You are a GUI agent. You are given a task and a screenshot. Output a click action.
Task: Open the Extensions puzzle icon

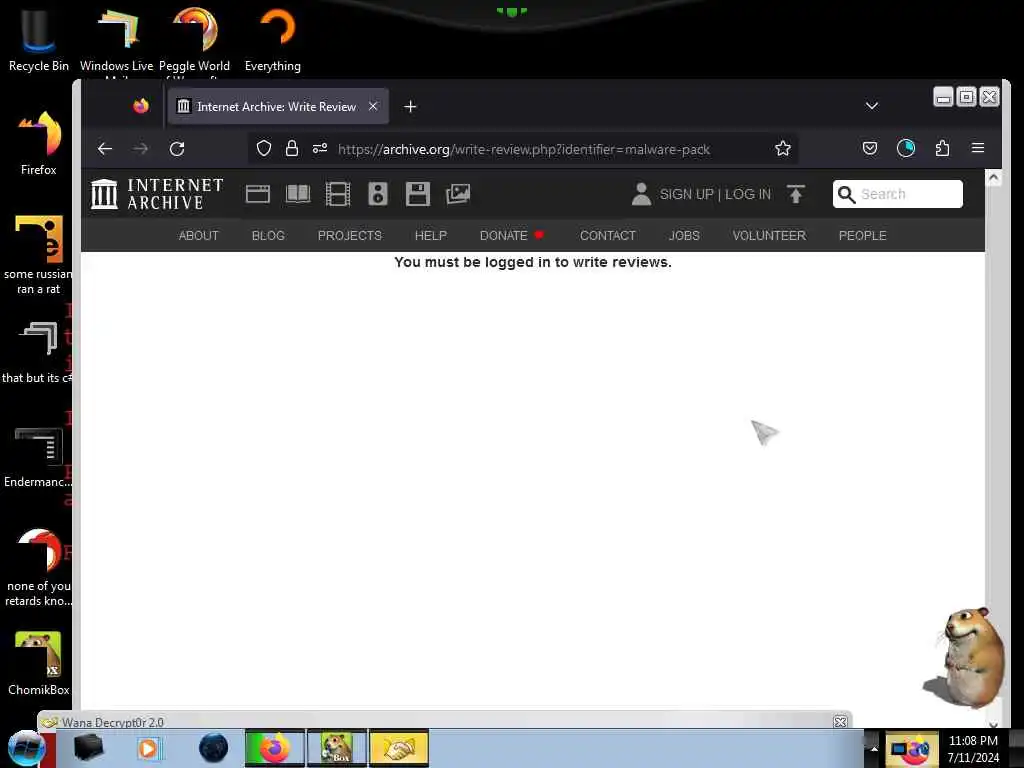942,149
